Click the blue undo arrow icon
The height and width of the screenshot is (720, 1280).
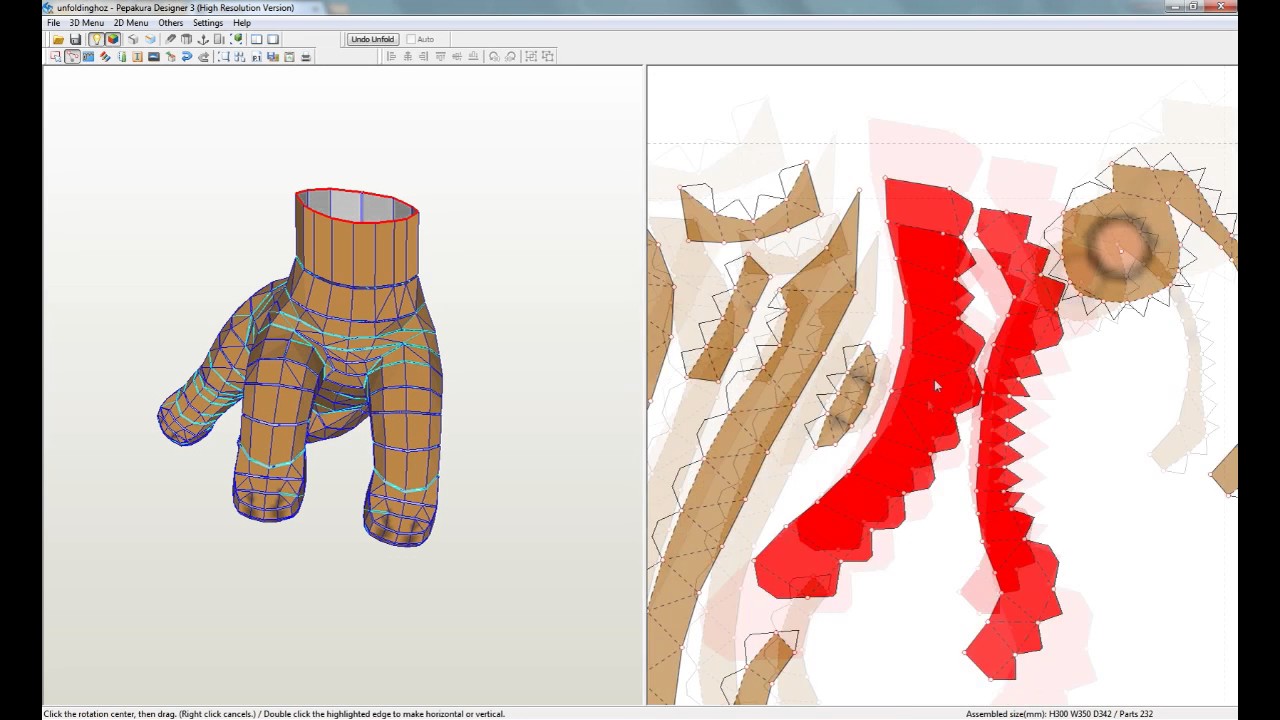(x=186, y=56)
